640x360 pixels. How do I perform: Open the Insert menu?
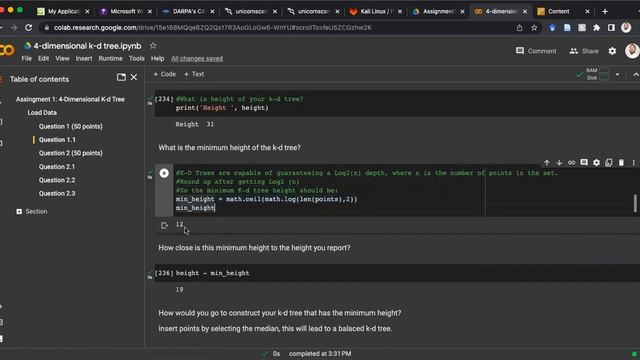point(84,58)
